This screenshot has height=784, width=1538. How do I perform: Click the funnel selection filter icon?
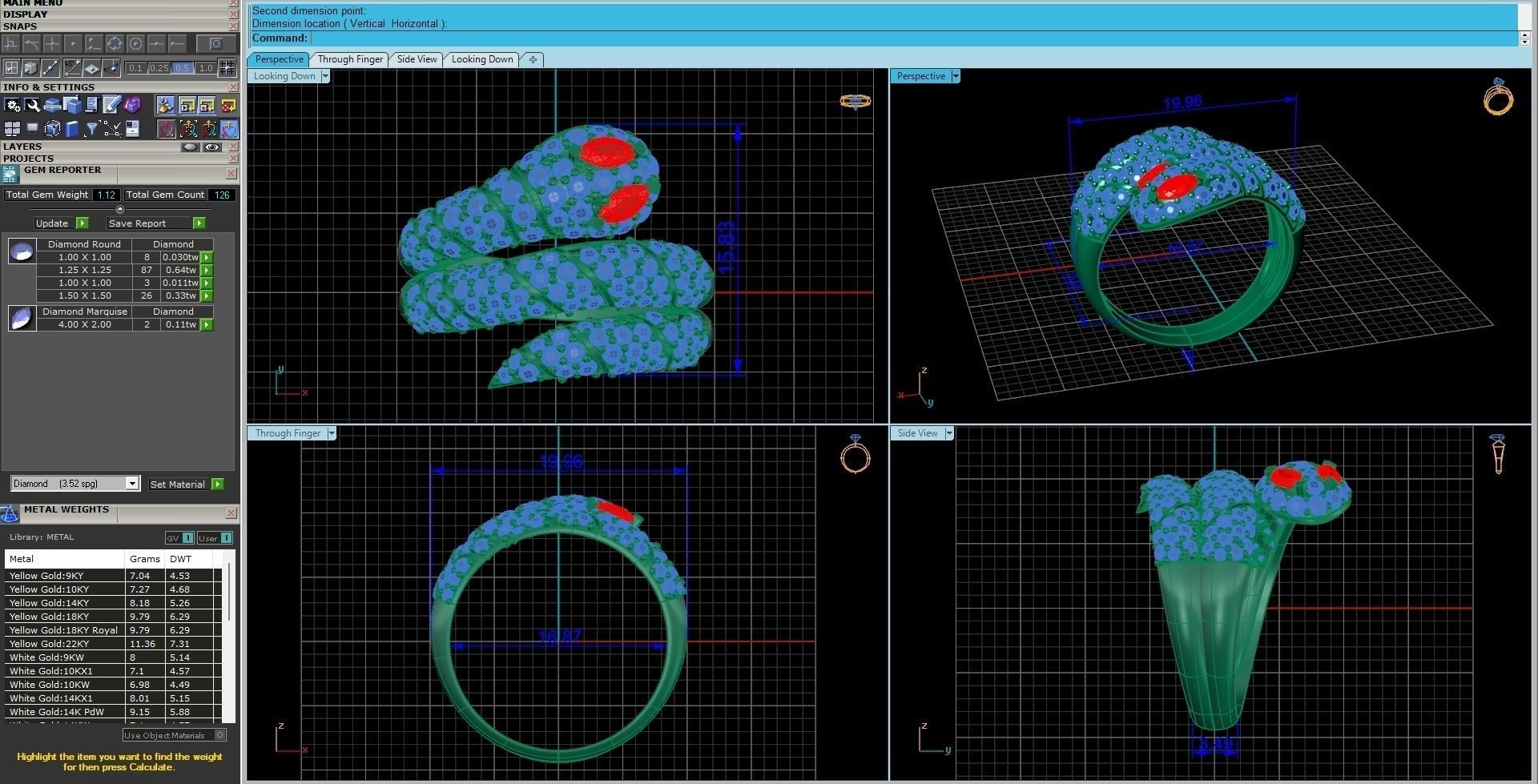pyautogui.click(x=92, y=129)
